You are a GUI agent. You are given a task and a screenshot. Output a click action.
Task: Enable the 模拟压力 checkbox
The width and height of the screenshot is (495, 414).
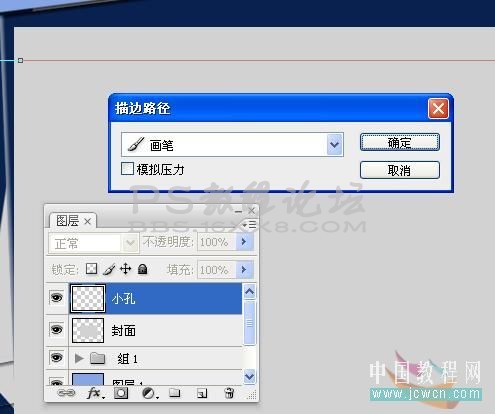127,169
